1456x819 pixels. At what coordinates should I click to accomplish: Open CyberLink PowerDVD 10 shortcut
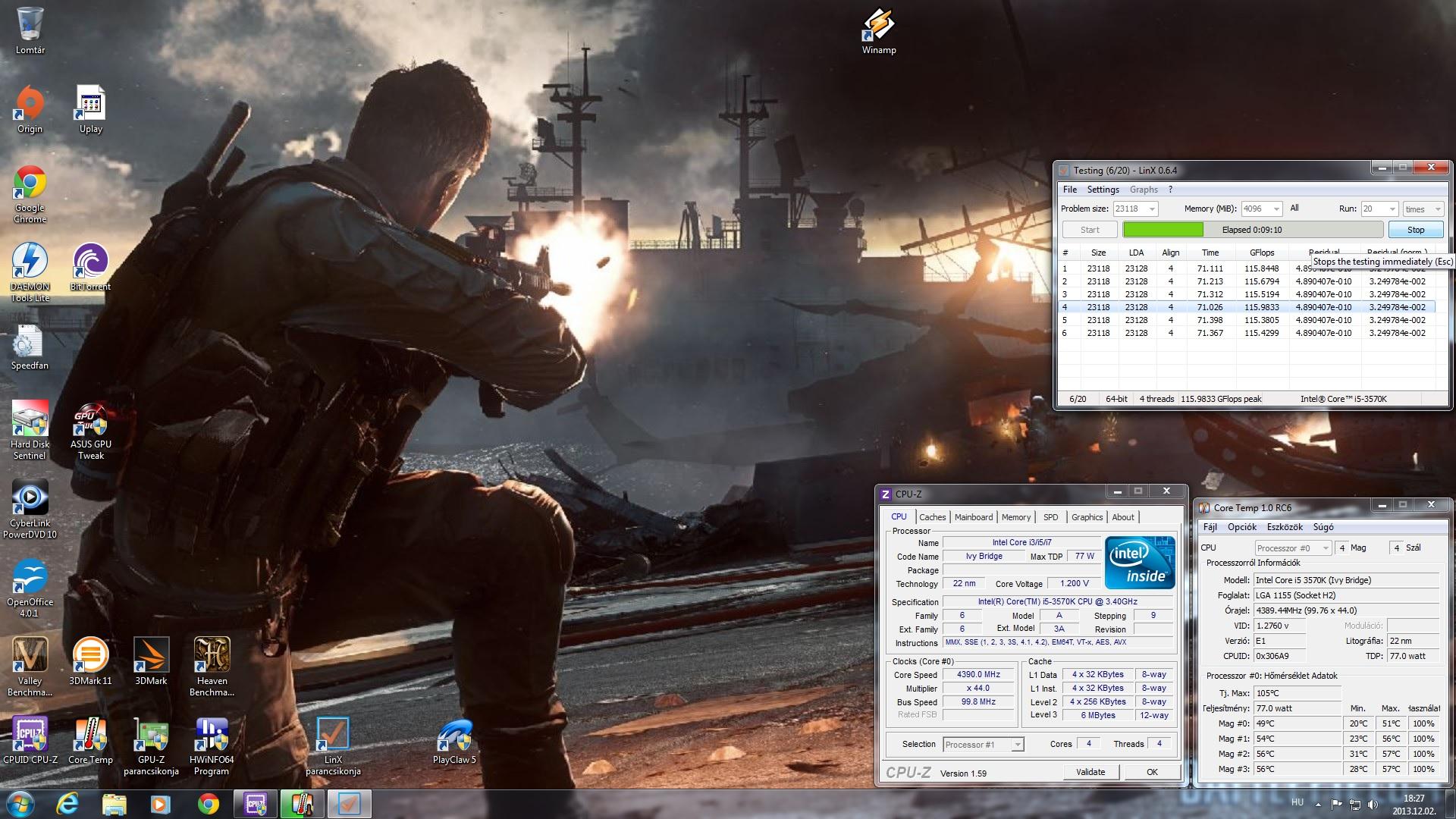30,510
